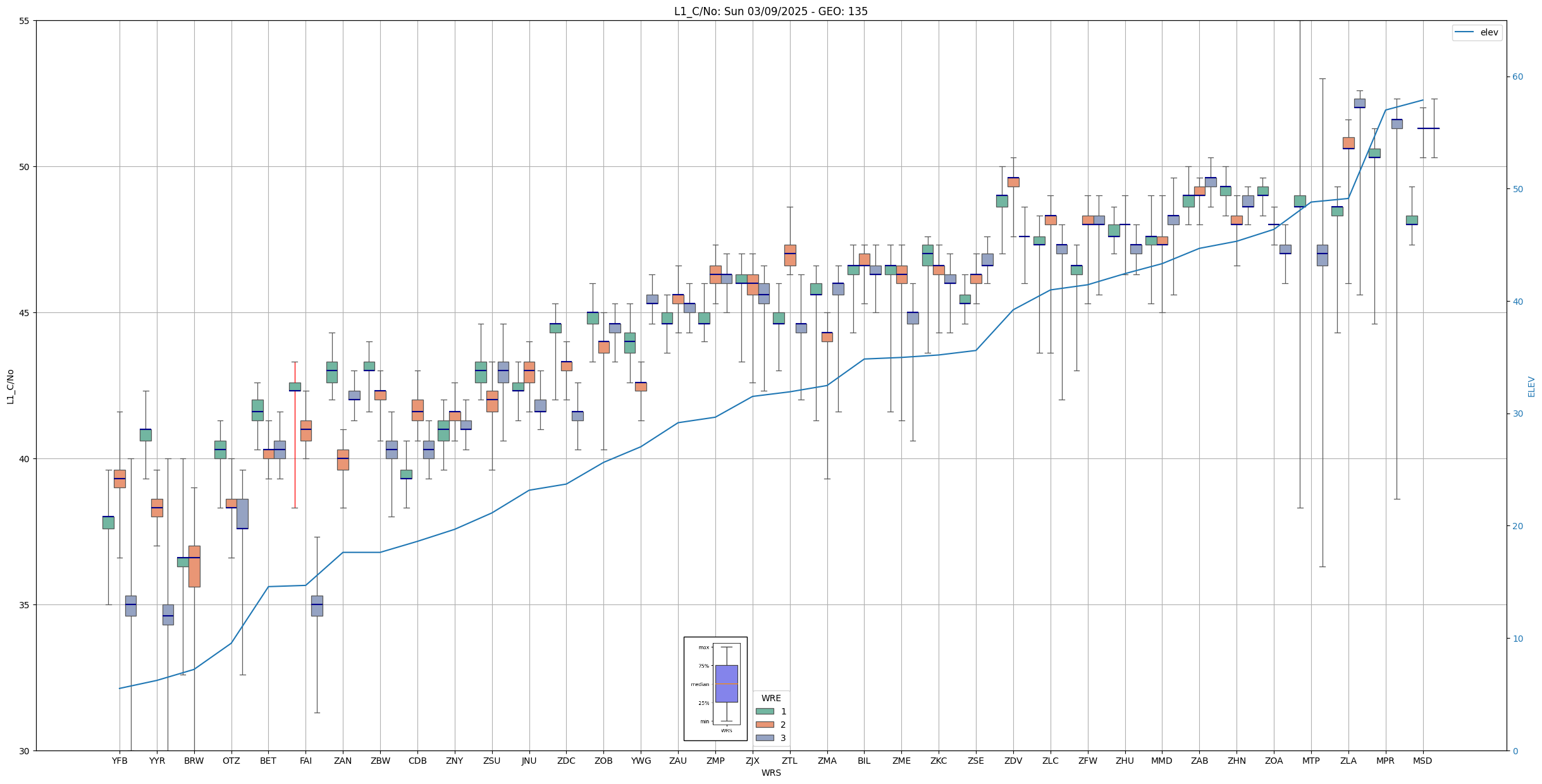The height and width of the screenshot is (784, 1542).
Task: Click the boxplot explanation inset thumbnail
Action: click(715, 688)
